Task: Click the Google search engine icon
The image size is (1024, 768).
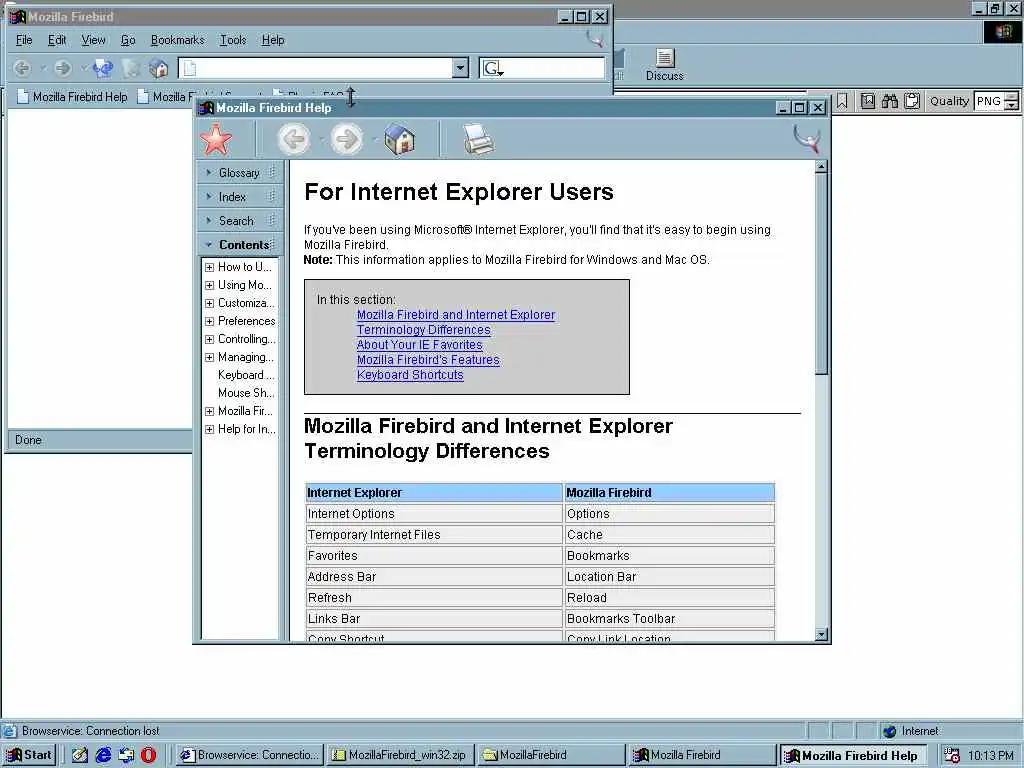Action: coord(492,68)
